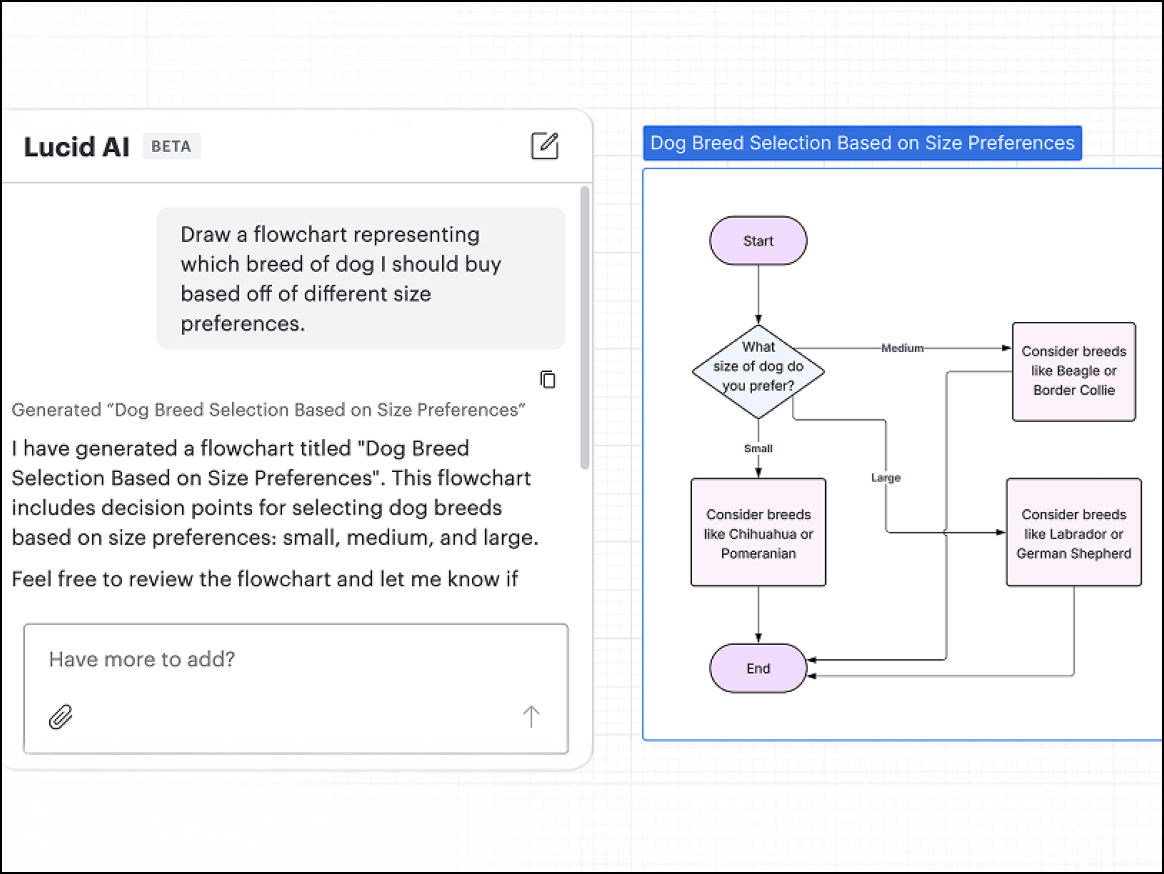Image resolution: width=1164 pixels, height=874 pixels.
Task: Click the 'Generated "Dog Breed Selection..."' line
Action: click(x=269, y=410)
